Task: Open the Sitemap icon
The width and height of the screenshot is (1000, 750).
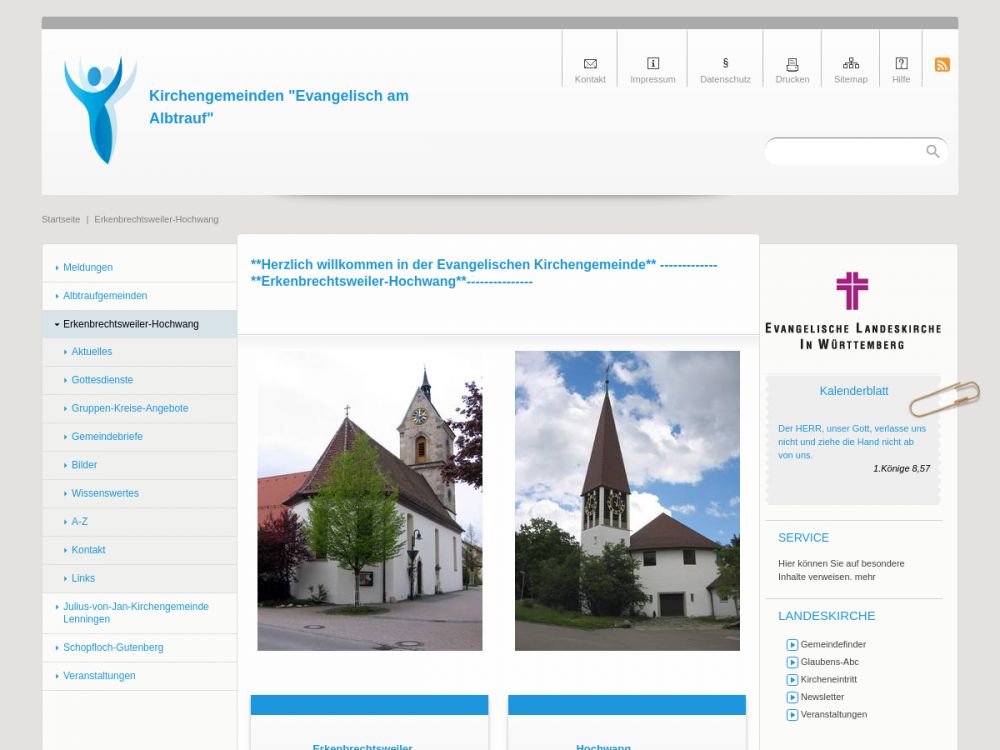Action: pyautogui.click(x=851, y=64)
